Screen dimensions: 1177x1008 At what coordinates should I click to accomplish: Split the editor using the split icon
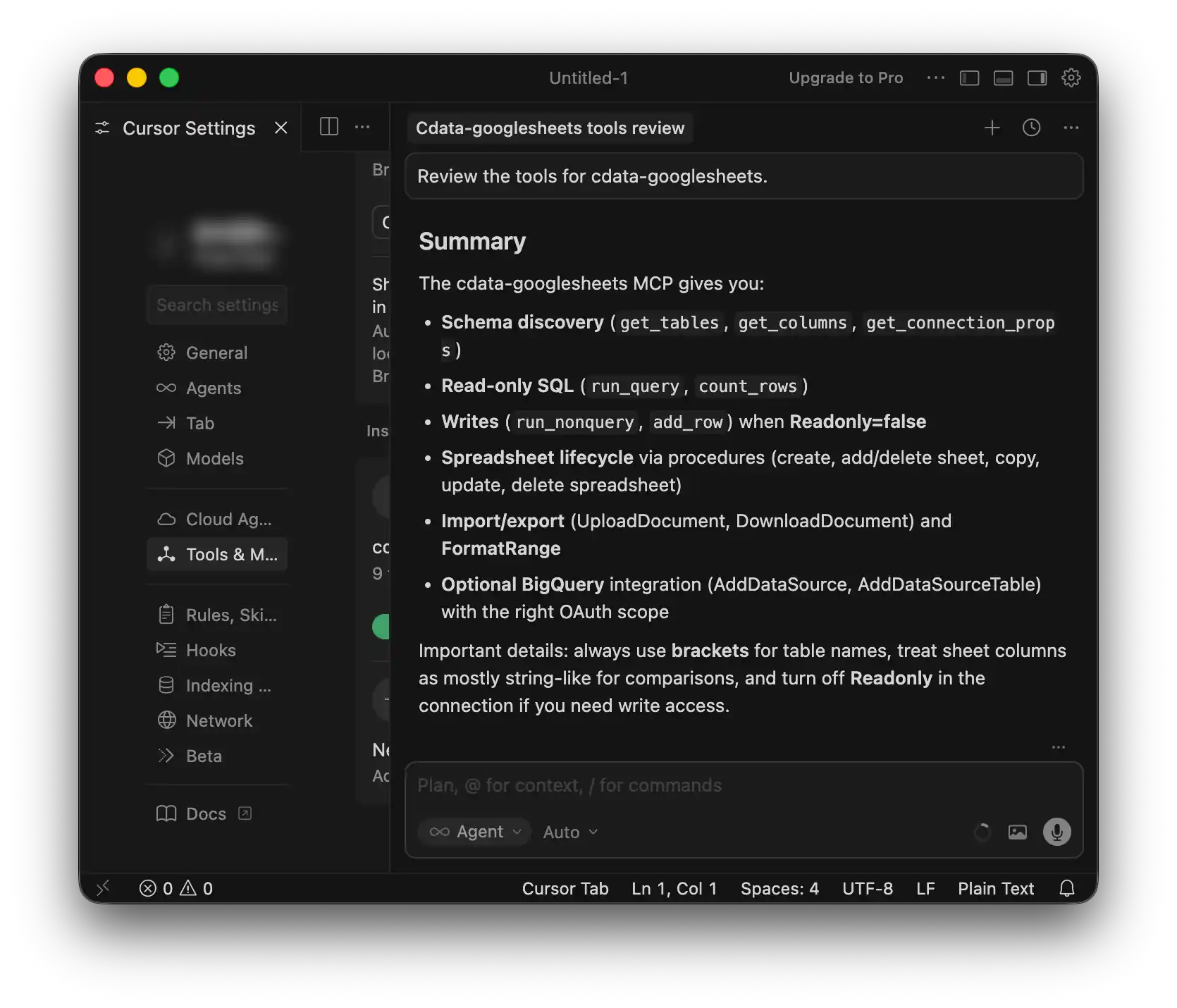point(328,127)
